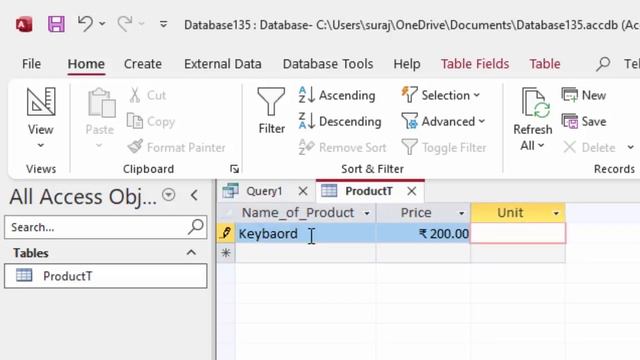Save the database with the floppy disk icon

tap(56, 24)
